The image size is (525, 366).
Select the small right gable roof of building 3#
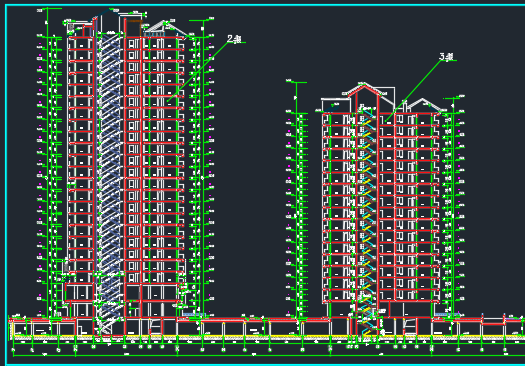point(423,104)
